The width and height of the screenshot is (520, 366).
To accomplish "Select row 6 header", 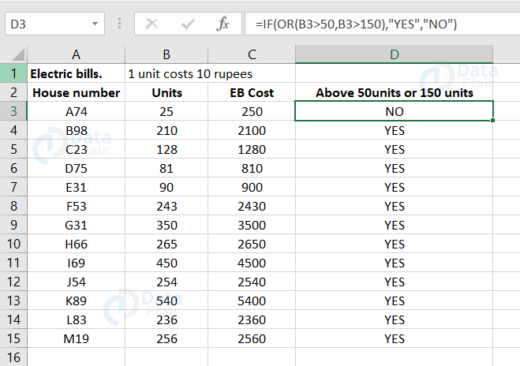I will (x=14, y=168).
